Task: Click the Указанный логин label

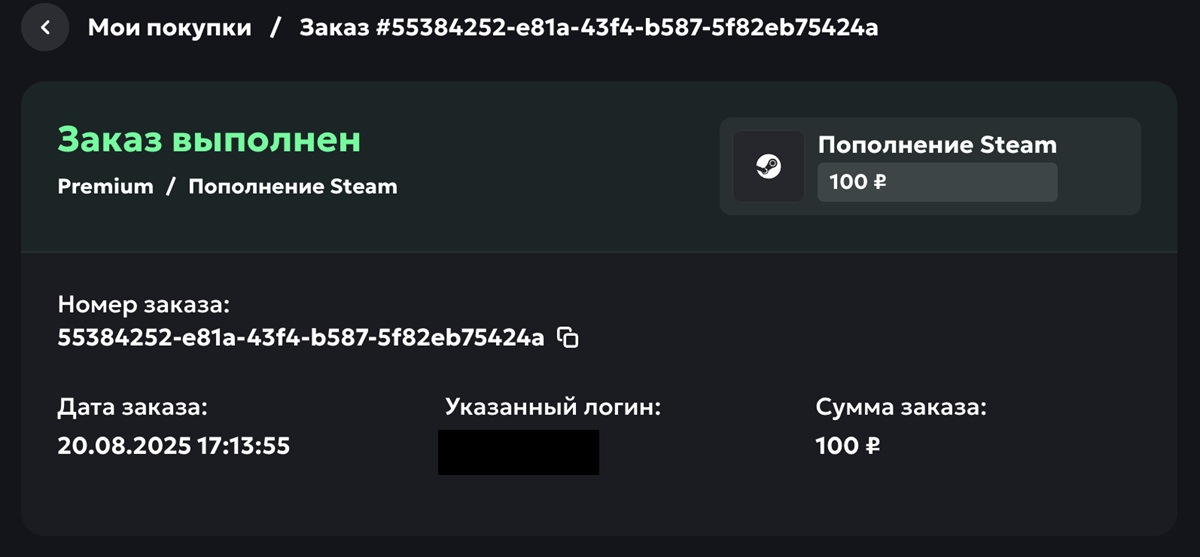Action: 553,407
